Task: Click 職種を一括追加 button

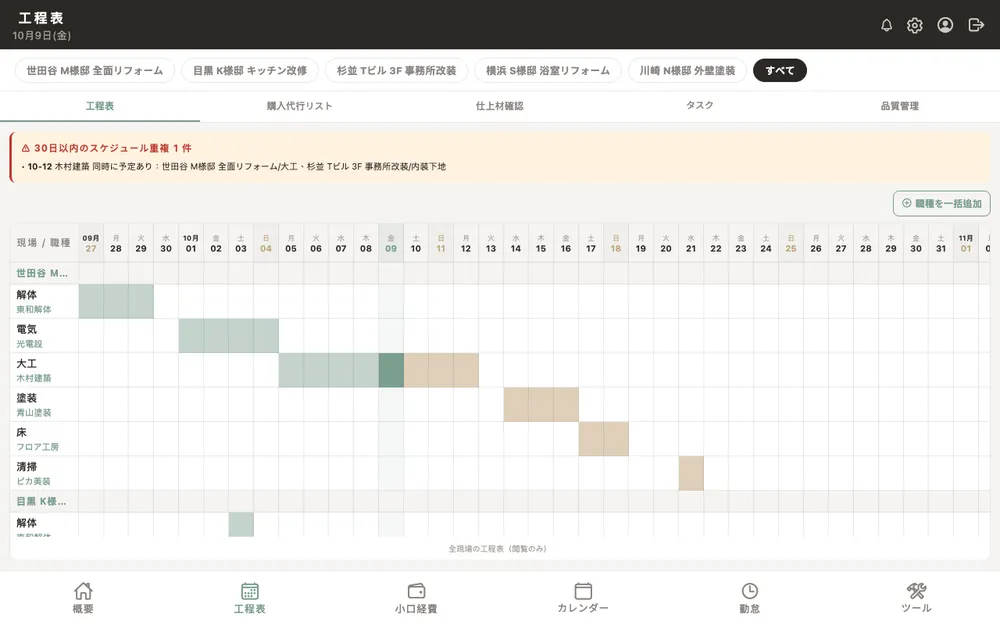Action: pos(941,203)
